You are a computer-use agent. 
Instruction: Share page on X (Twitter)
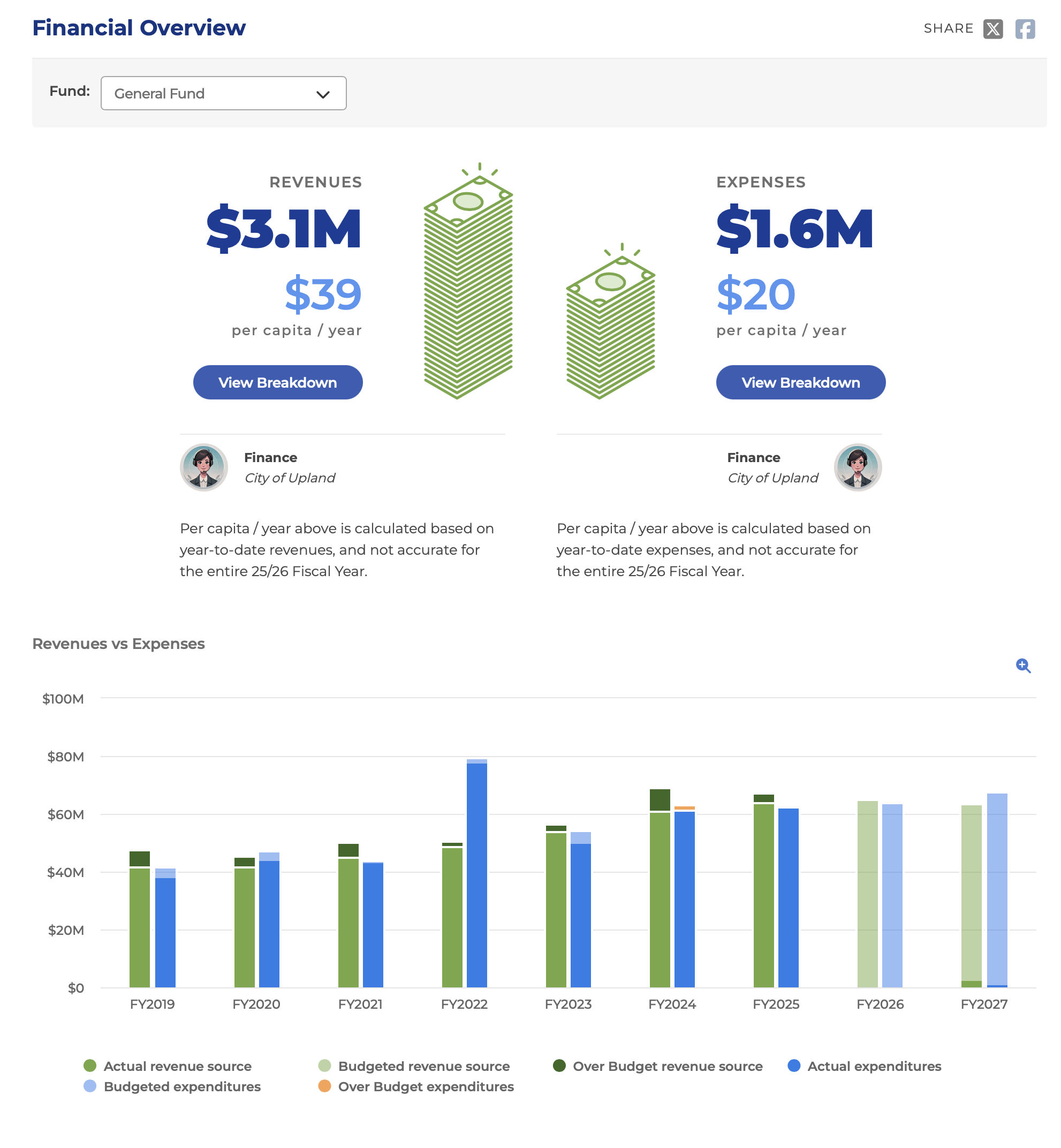pyautogui.click(x=992, y=29)
